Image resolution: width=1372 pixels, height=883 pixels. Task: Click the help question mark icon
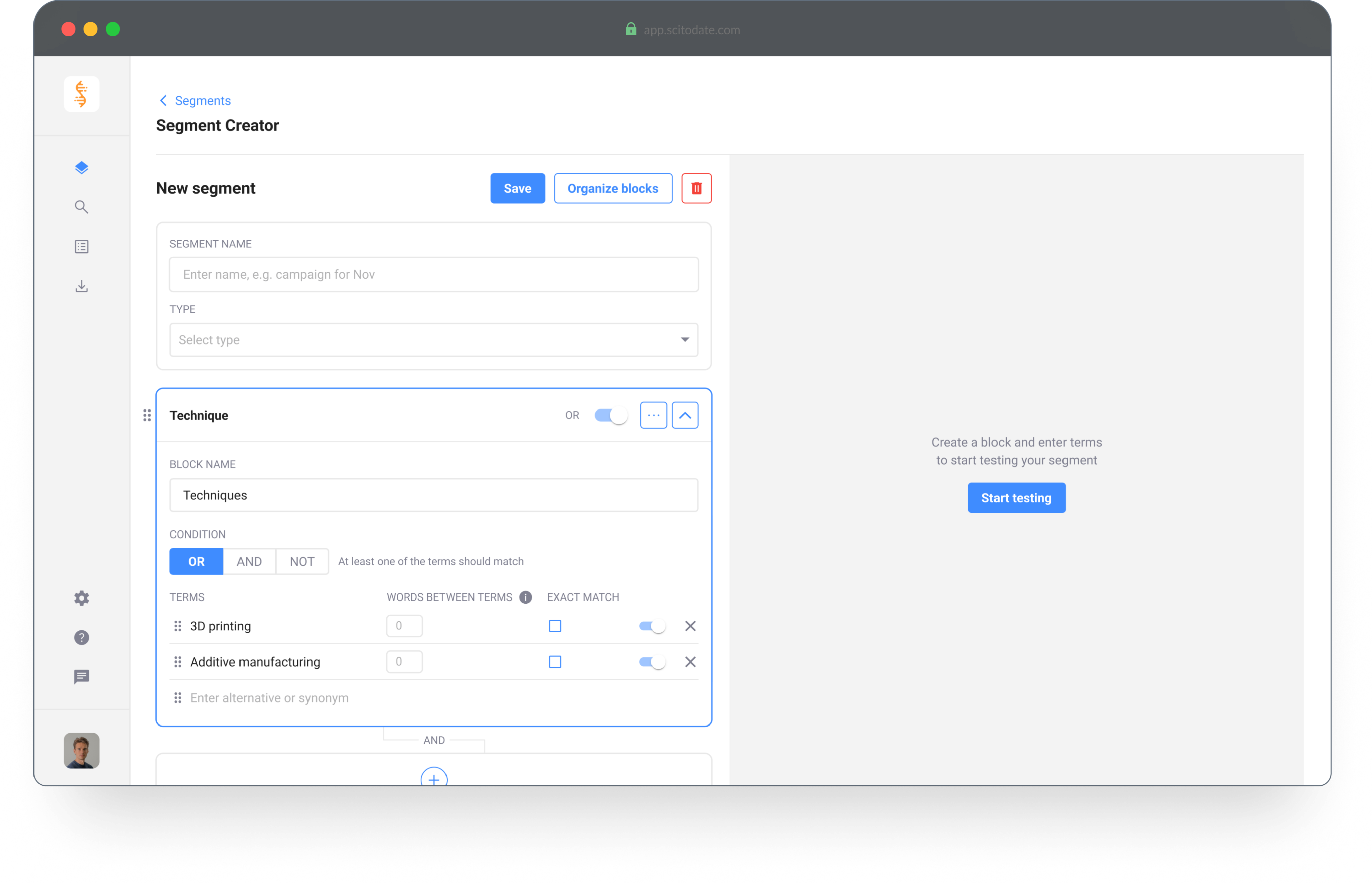click(81, 638)
